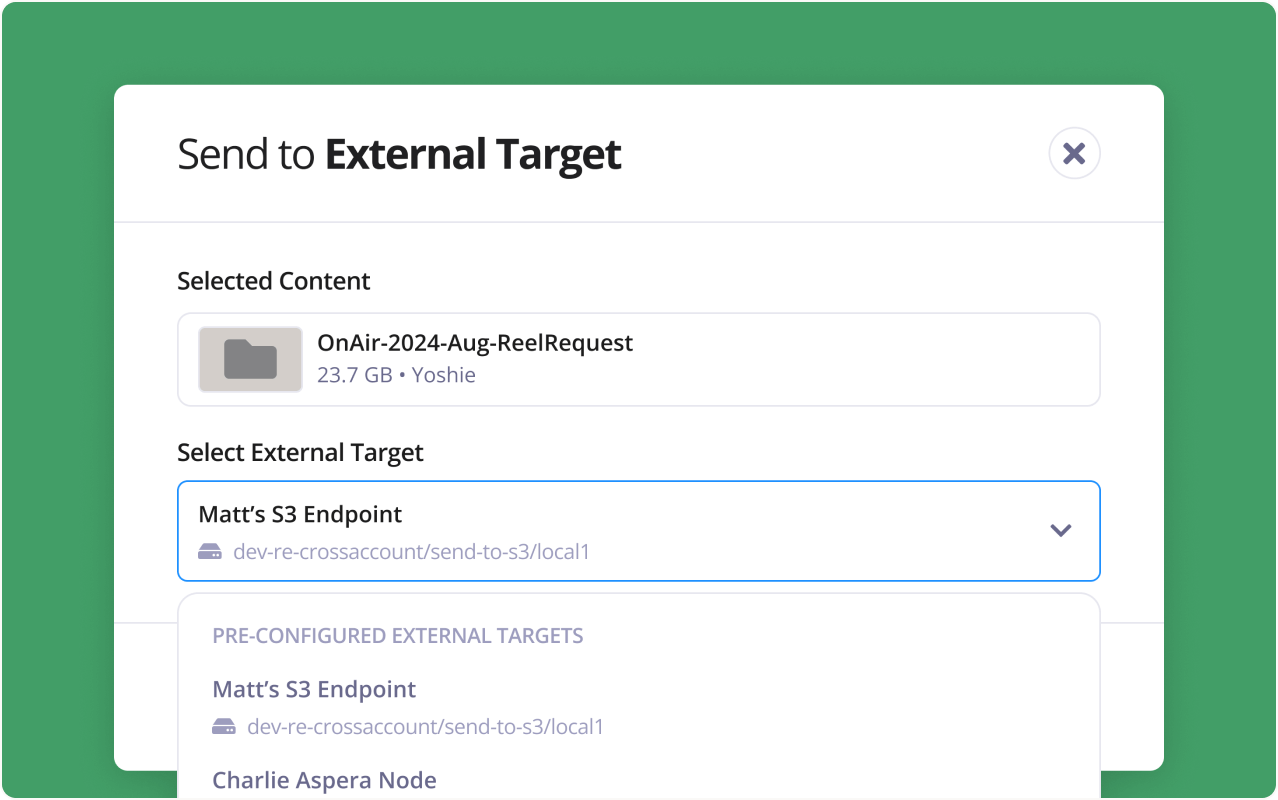This screenshot has height=800, width=1278.
Task: Click the OnAir-2024-Aug-ReelRequest folder name
Action: [475, 343]
